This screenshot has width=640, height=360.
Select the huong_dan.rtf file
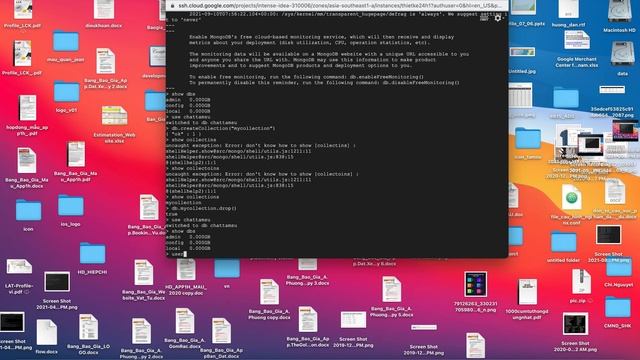tap(569, 10)
